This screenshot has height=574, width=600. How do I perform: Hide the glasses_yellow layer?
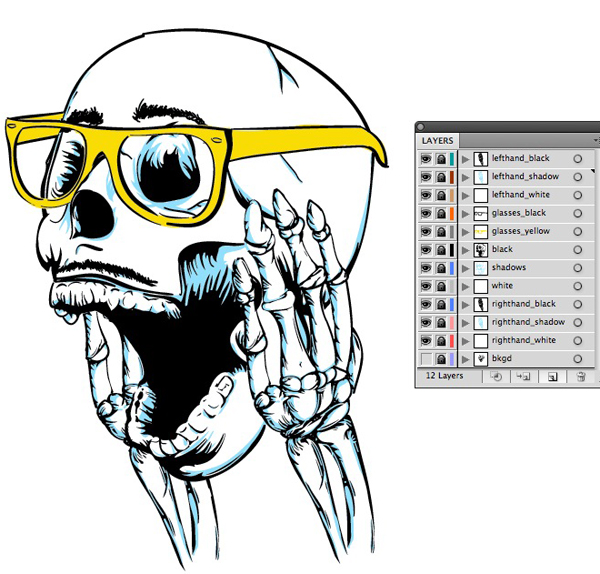[x=426, y=232]
